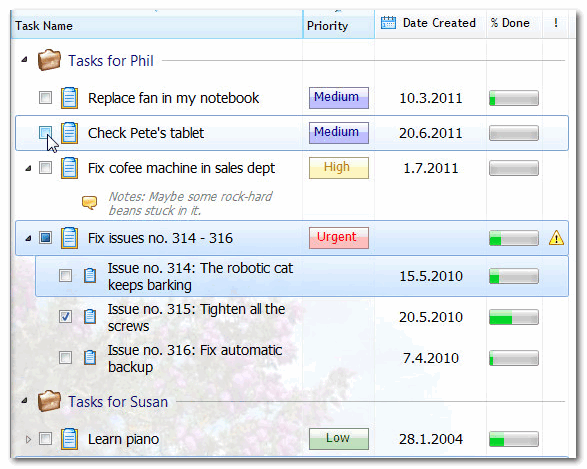Click the calendar icon in Date Created header
The height and width of the screenshot is (469, 587).
pos(388,23)
